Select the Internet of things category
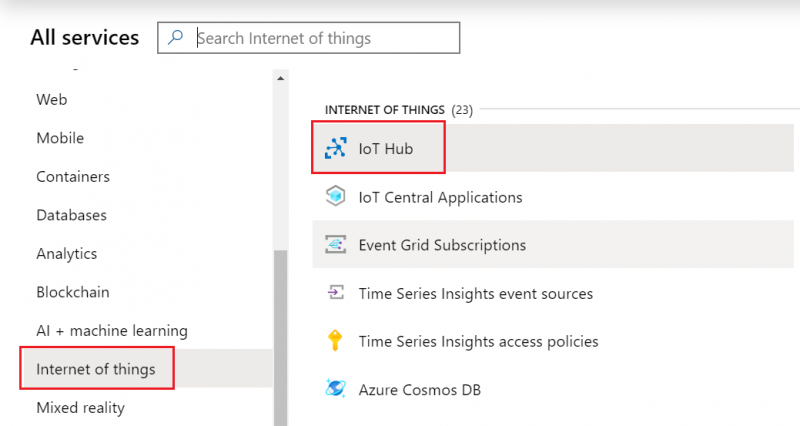This screenshot has height=426, width=800. click(x=96, y=369)
